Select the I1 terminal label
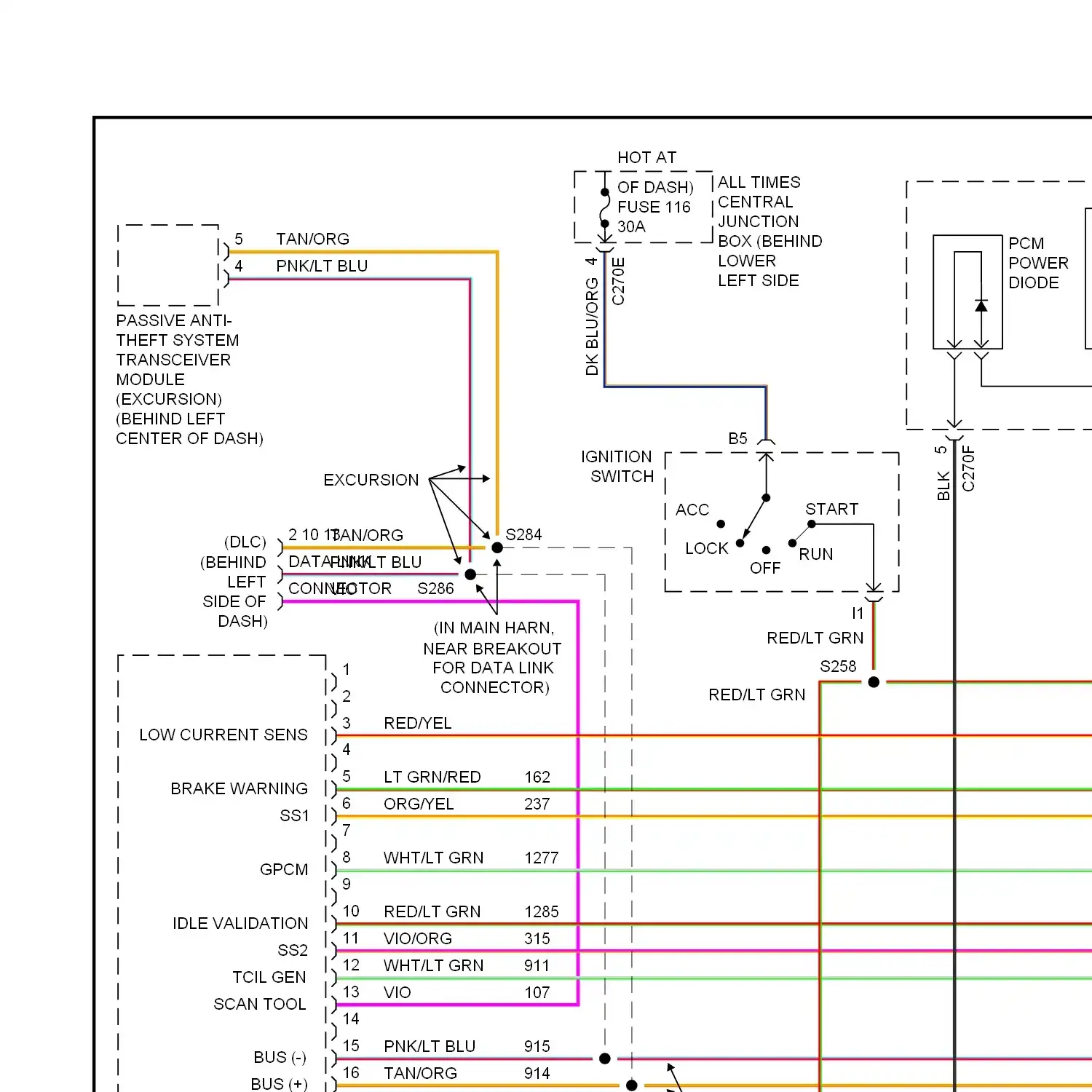 [x=858, y=614]
